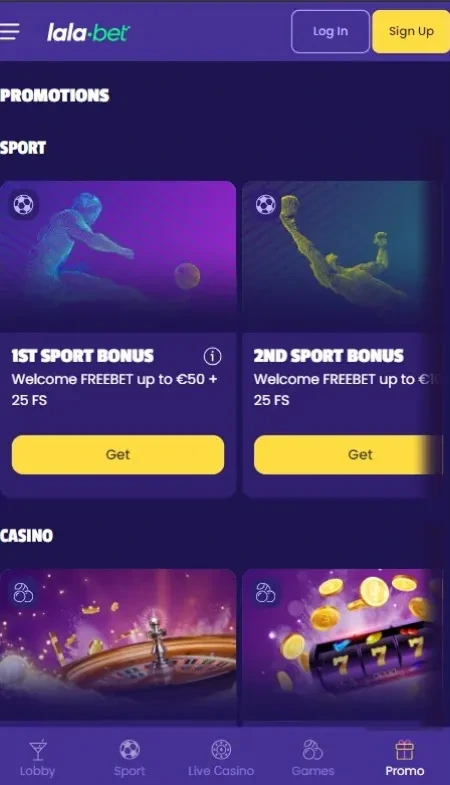This screenshot has height=785, width=450.
Task: Get the 2nd Sport Bonus
Action: point(348,455)
